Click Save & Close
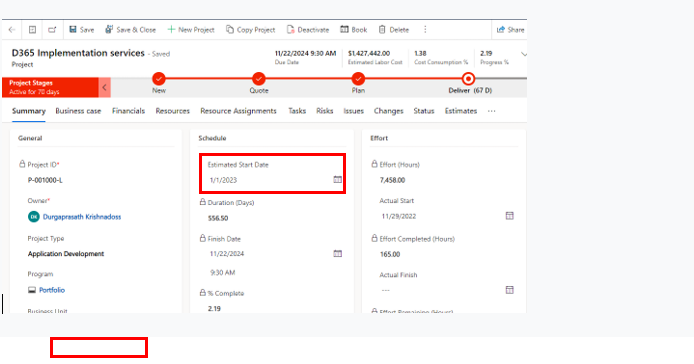Viewport: 694px width, 364px height. pos(131,30)
